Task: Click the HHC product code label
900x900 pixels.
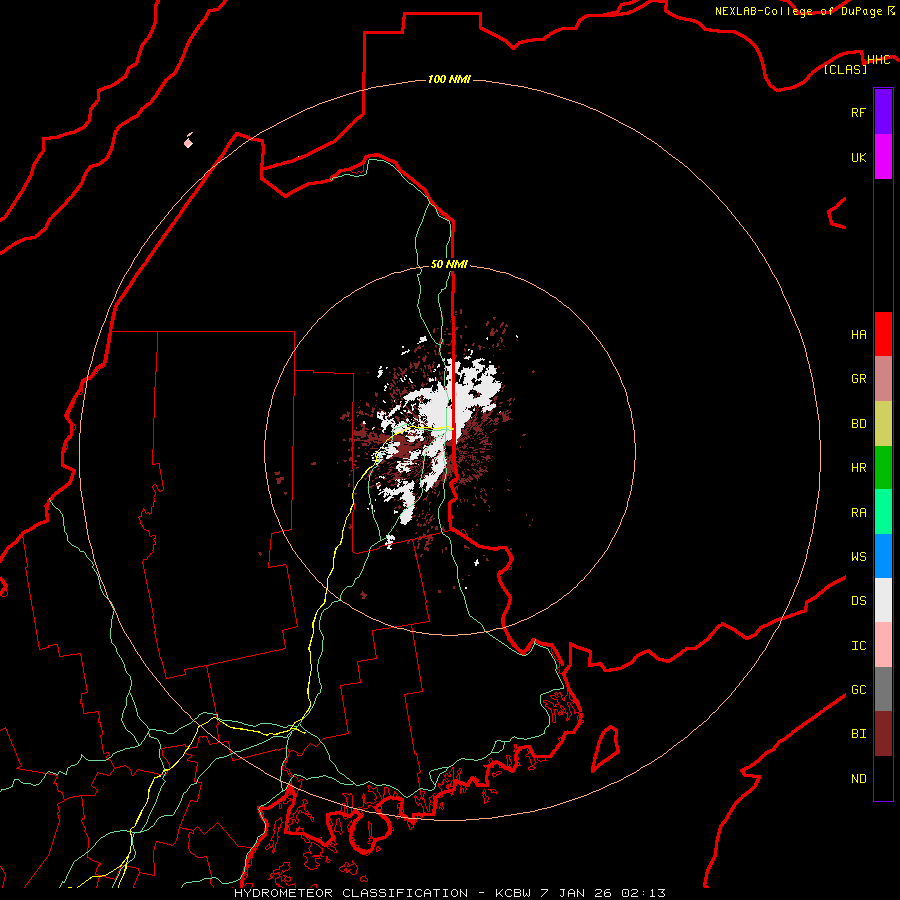Action: [x=878, y=60]
